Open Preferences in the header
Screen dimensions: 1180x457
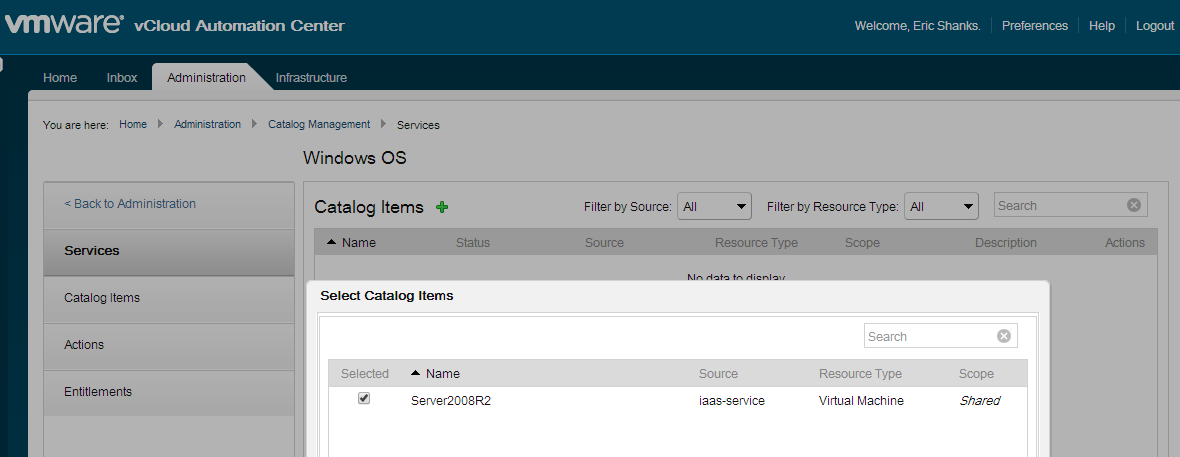(x=1035, y=26)
